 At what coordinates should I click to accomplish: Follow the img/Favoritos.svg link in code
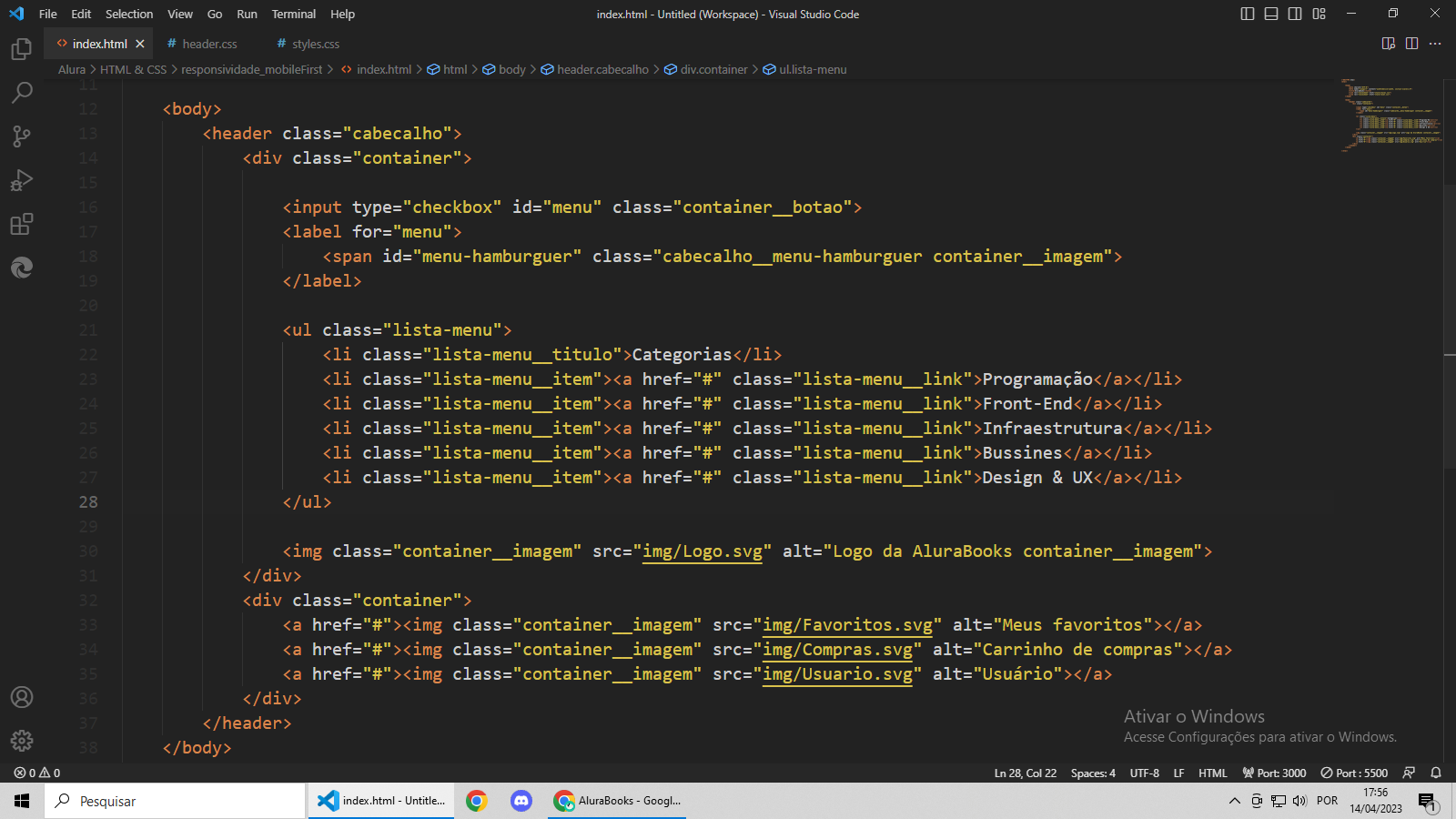847,625
